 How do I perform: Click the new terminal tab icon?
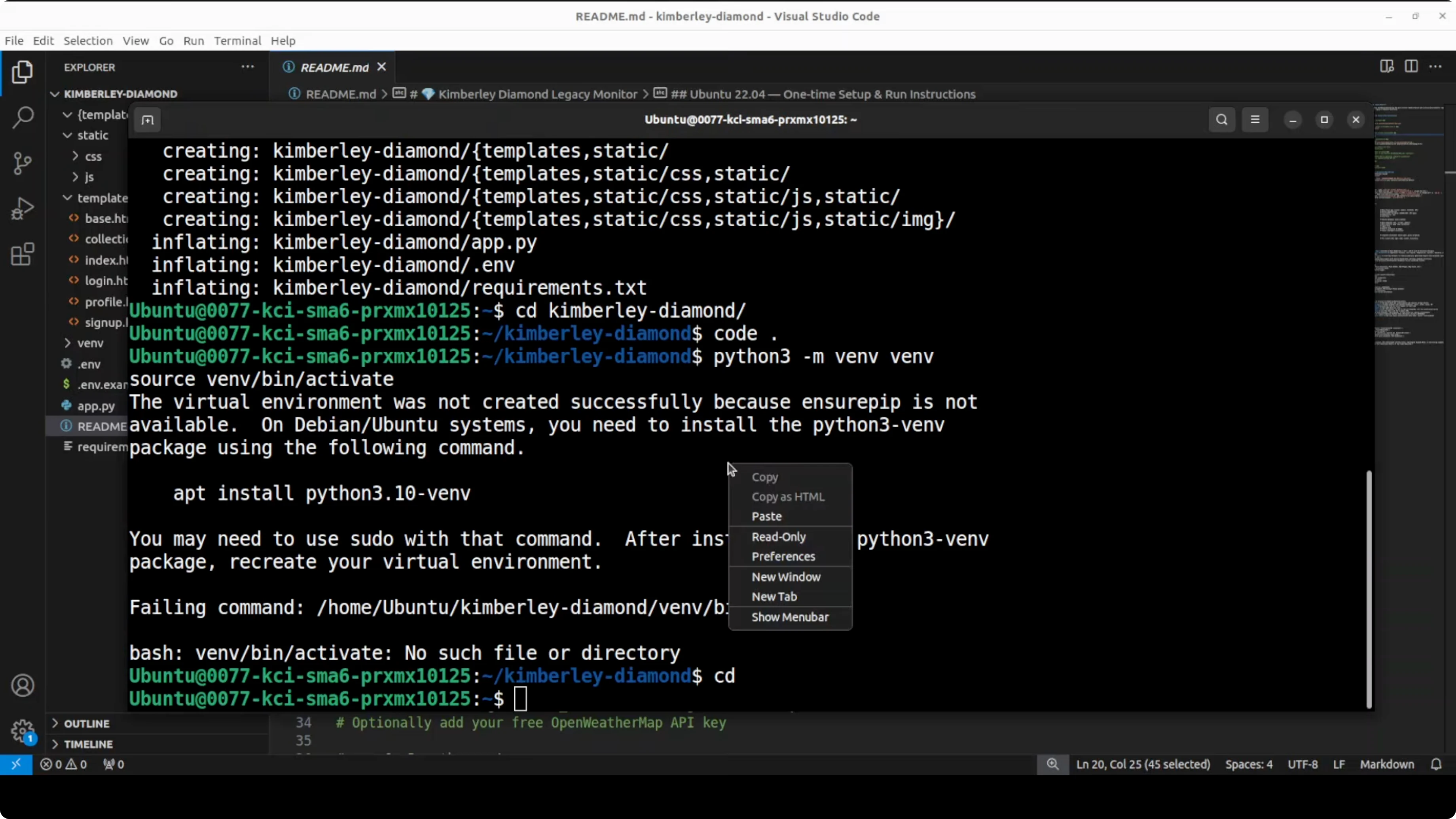point(148,120)
